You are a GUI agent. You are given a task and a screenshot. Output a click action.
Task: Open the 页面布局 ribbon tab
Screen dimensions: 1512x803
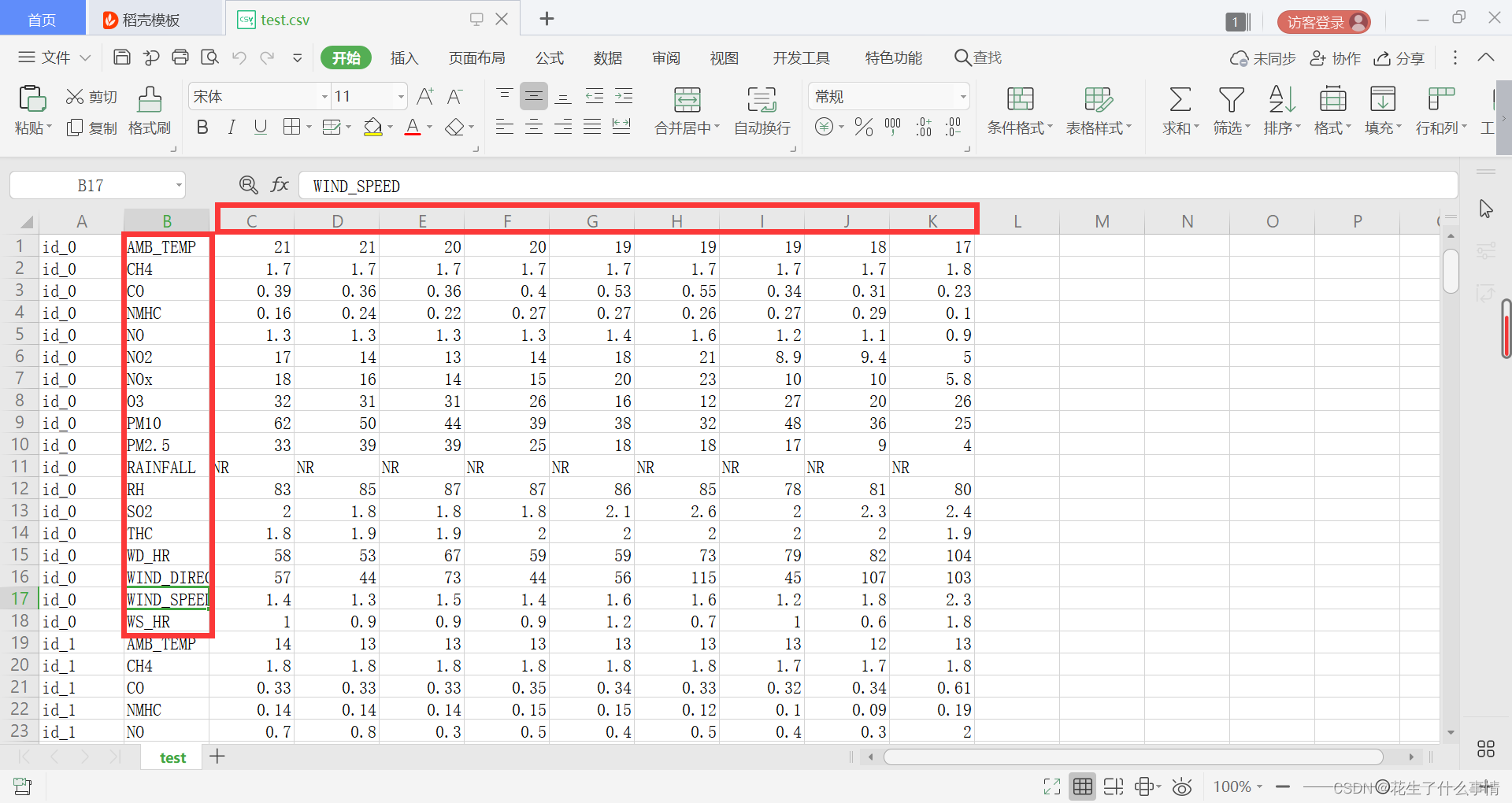pyautogui.click(x=476, y=57)
